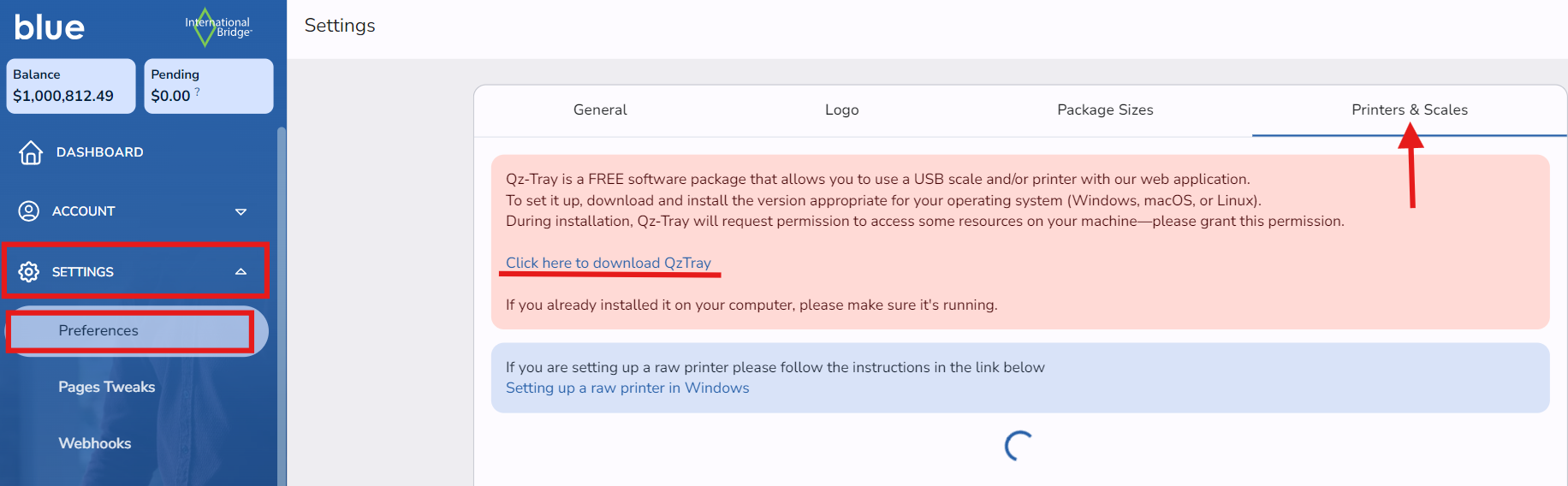The width and height of the screenshot is (1568, 486).
Task: Click the International Bridge diamond logo
Action: [x=205, y=27]
